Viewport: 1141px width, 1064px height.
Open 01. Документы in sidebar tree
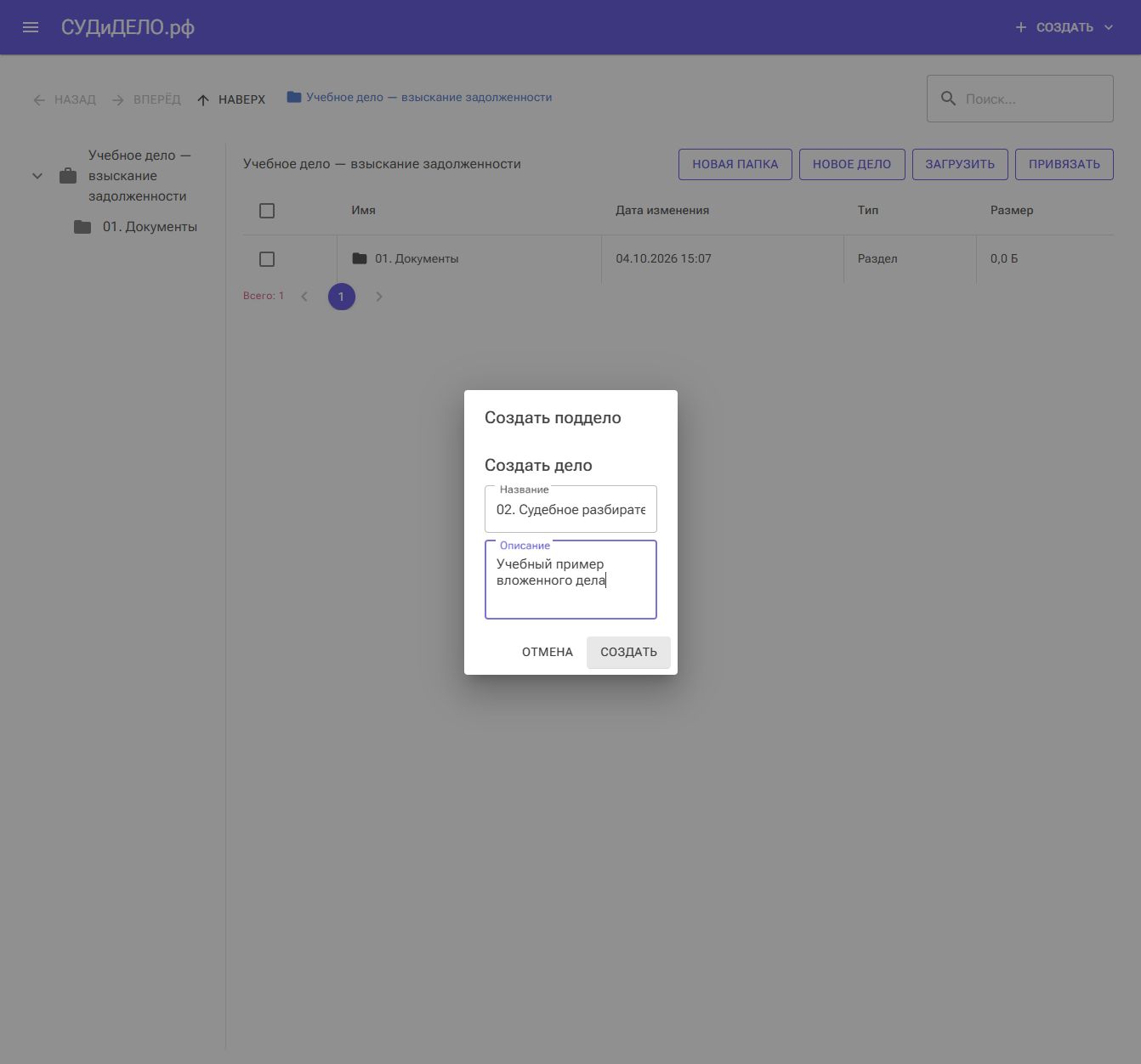[150, 227]
